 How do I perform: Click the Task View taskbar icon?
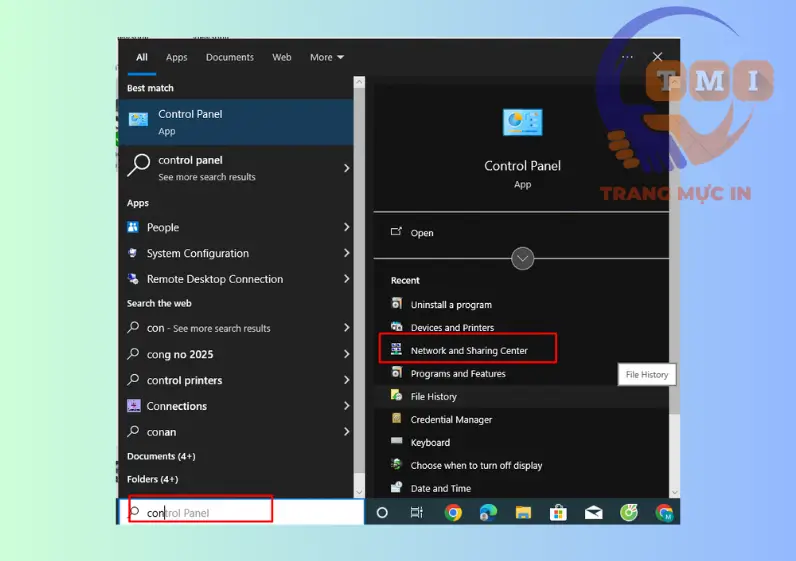pos(417,513)
